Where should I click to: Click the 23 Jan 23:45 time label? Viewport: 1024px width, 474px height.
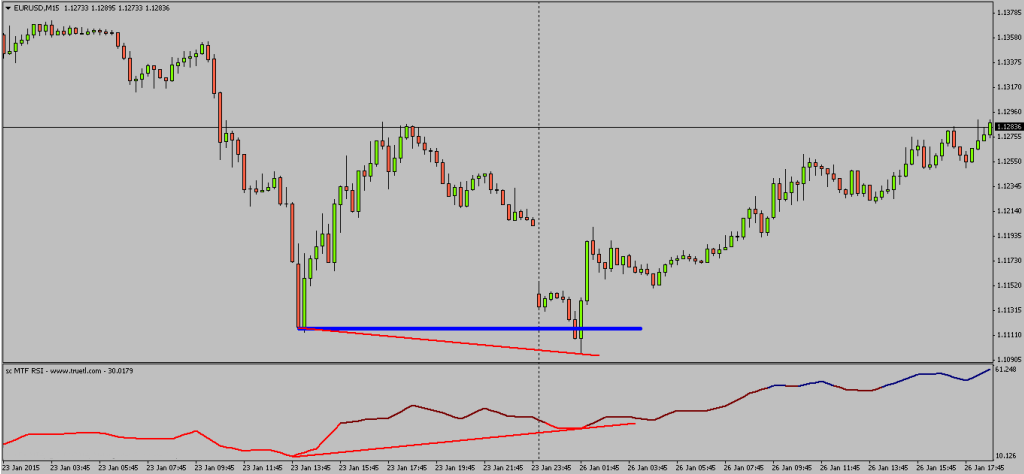coord(553,468)
